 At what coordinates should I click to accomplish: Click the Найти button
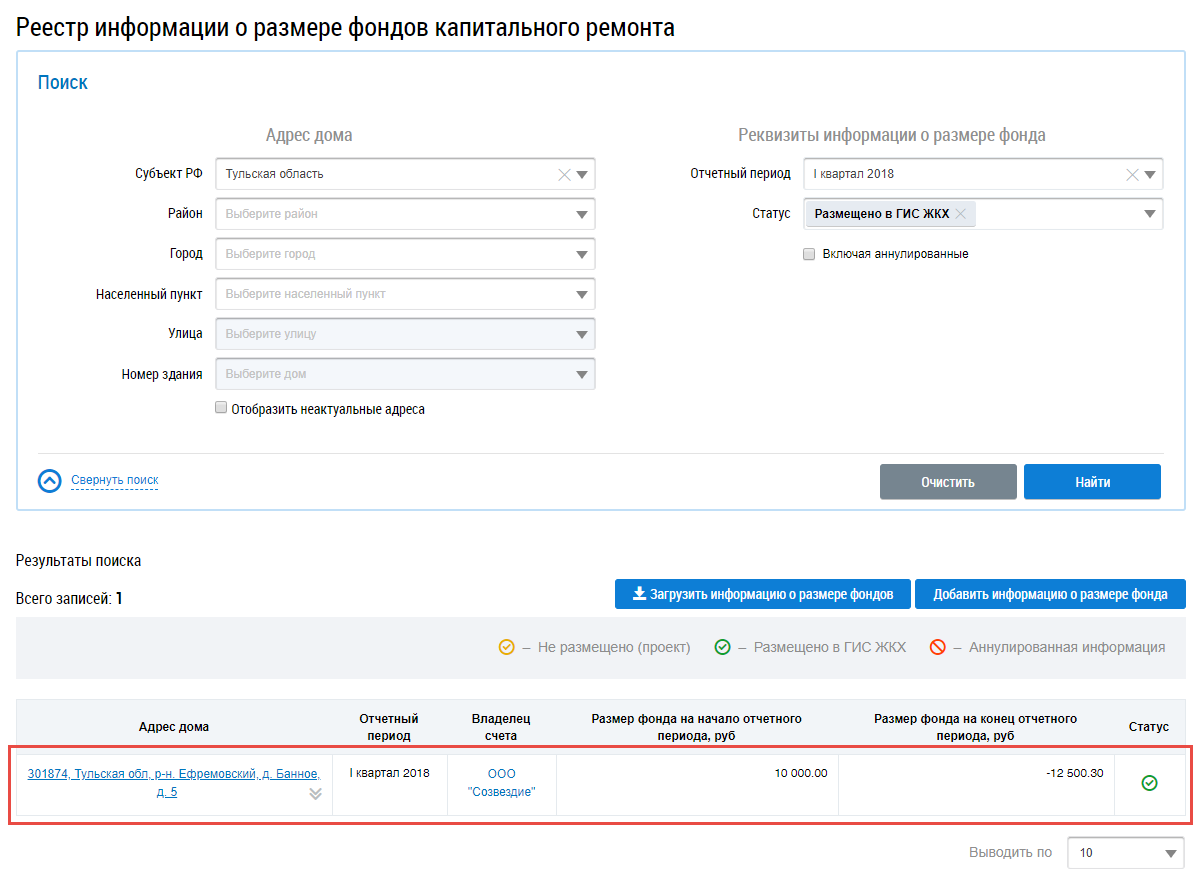[1092, 482]
